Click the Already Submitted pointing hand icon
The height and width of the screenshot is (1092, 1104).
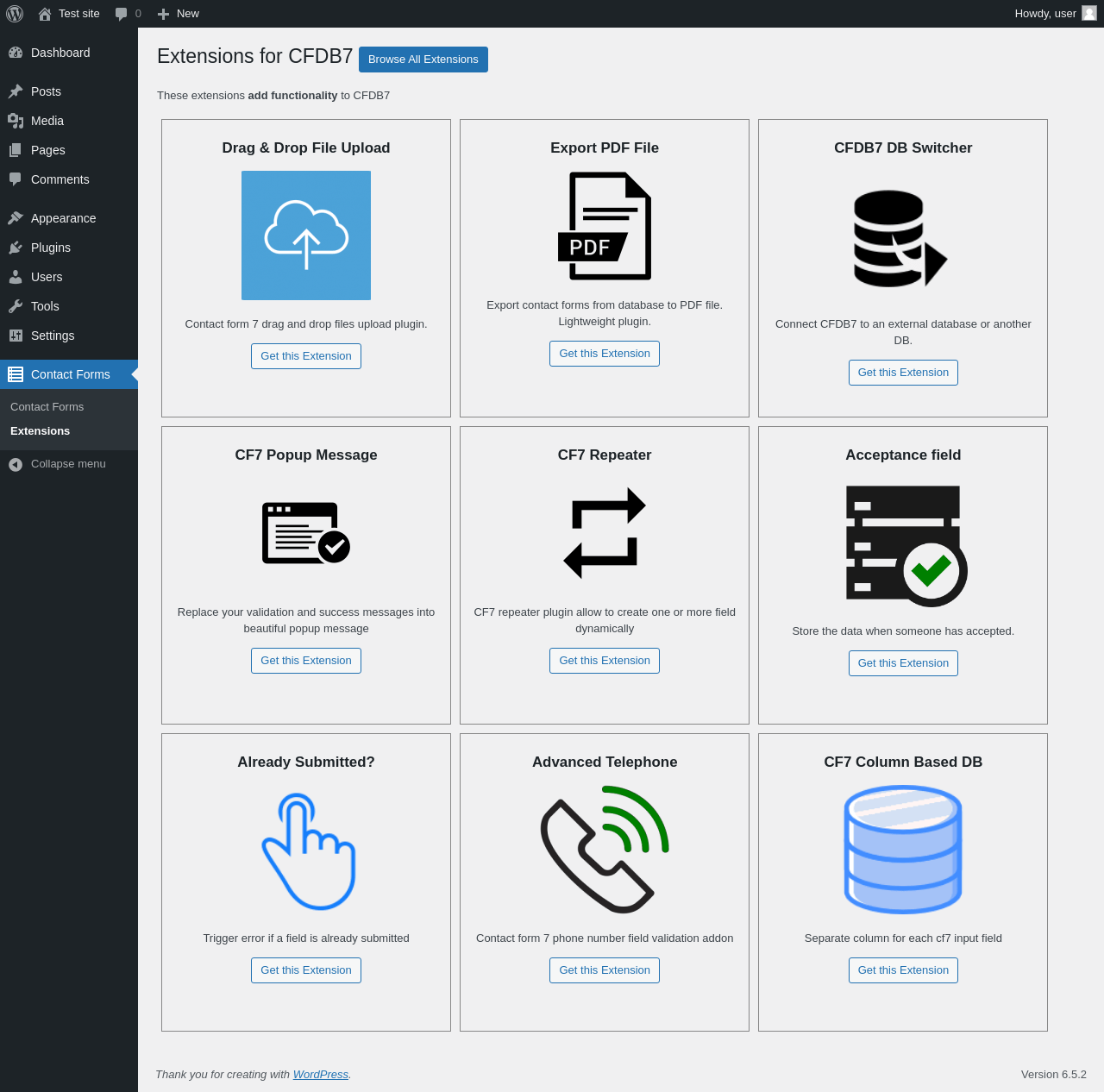pos(309,851)
